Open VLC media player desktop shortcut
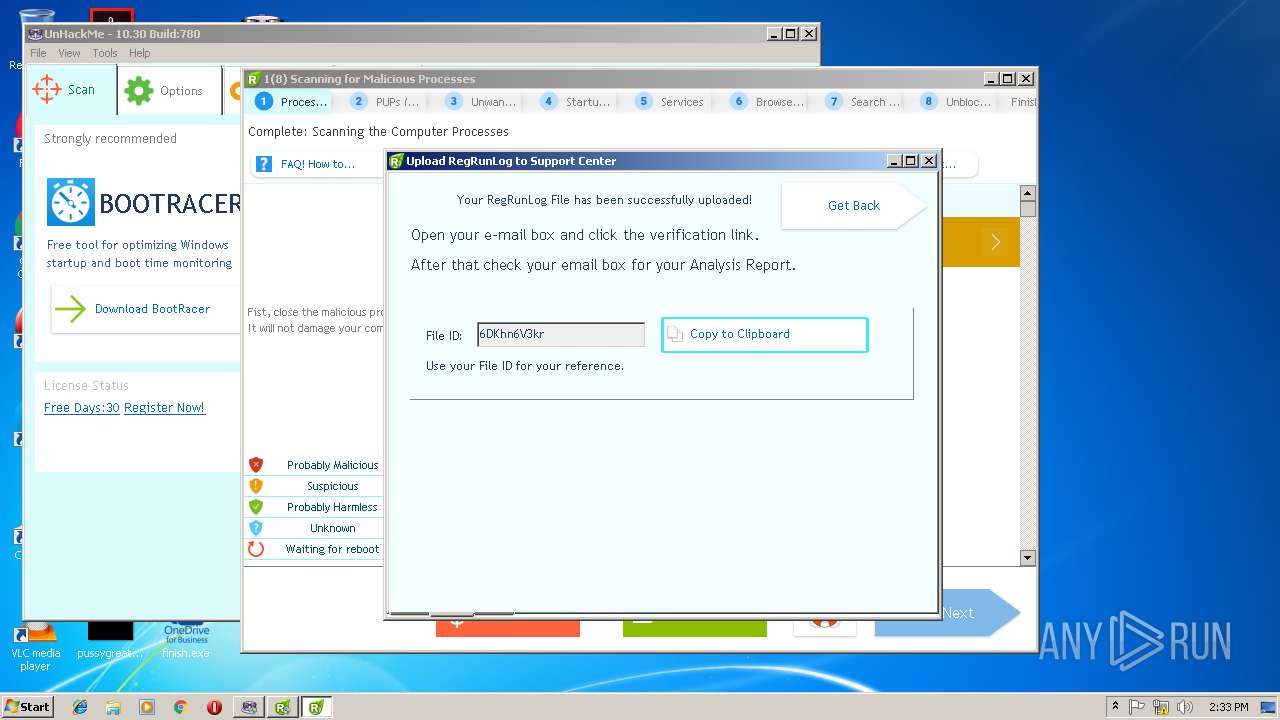 coord(35,646)
